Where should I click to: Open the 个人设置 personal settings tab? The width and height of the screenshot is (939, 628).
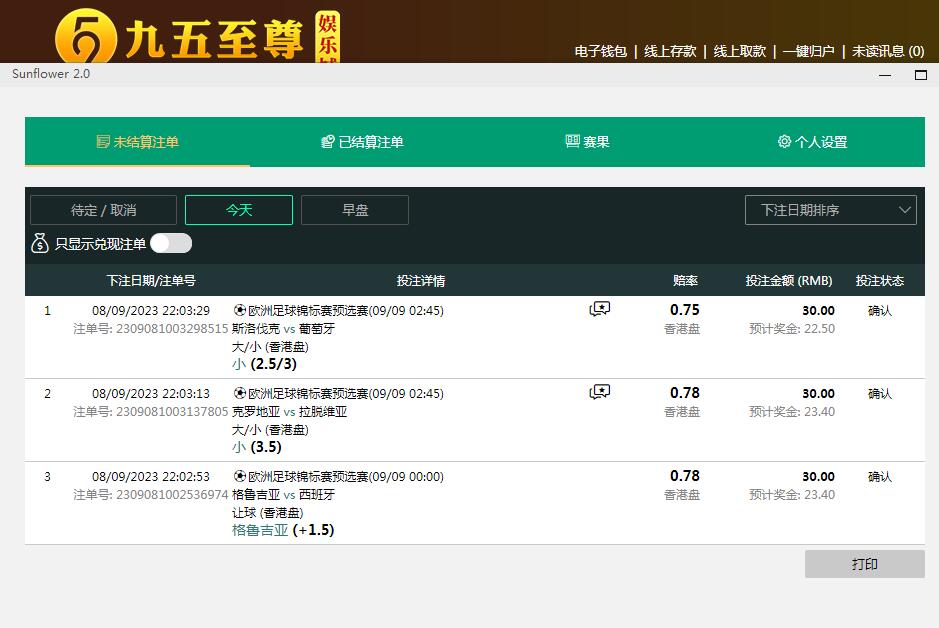click(812, 142)
